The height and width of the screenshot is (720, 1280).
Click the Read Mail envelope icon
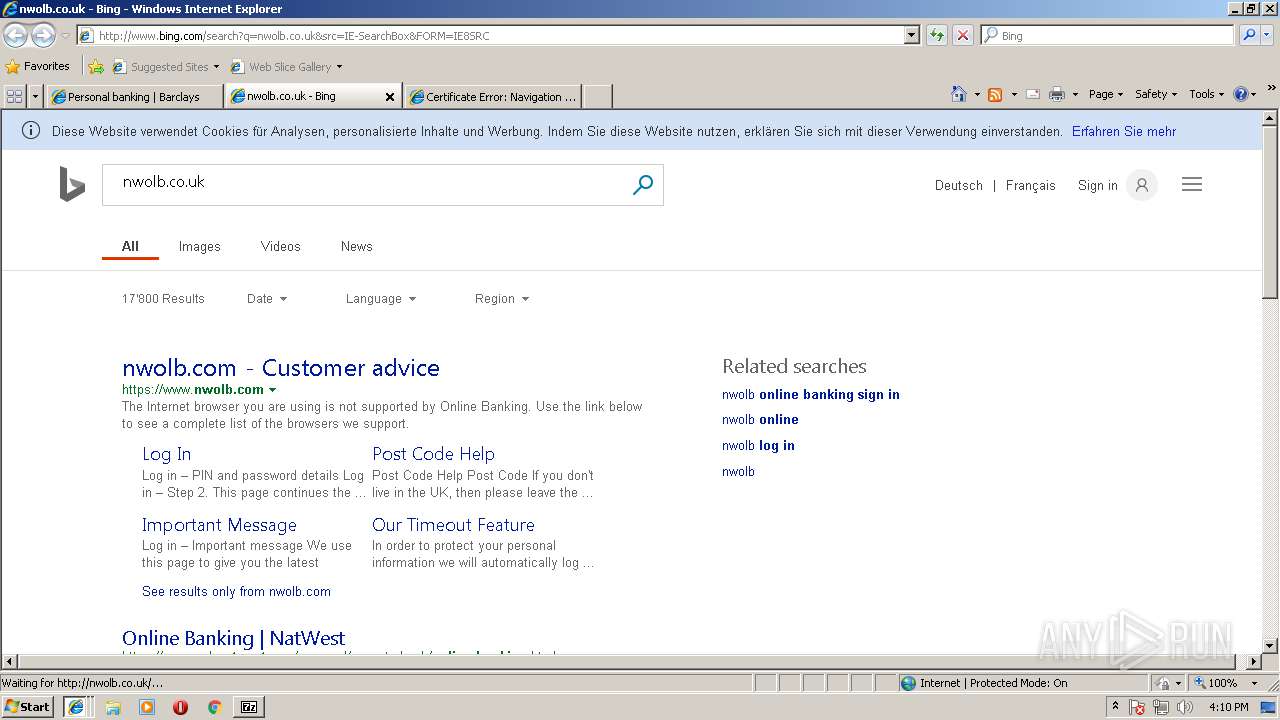point(1033,94)
